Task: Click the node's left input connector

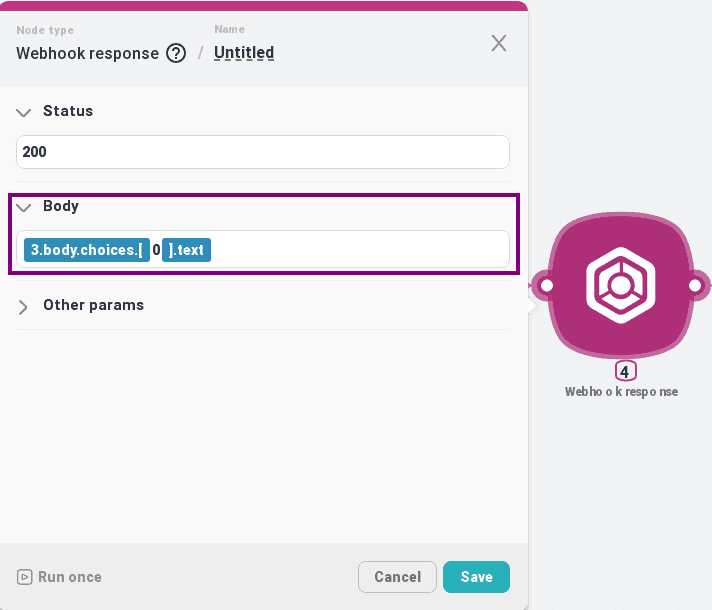Action: click(x=545, y=286)
